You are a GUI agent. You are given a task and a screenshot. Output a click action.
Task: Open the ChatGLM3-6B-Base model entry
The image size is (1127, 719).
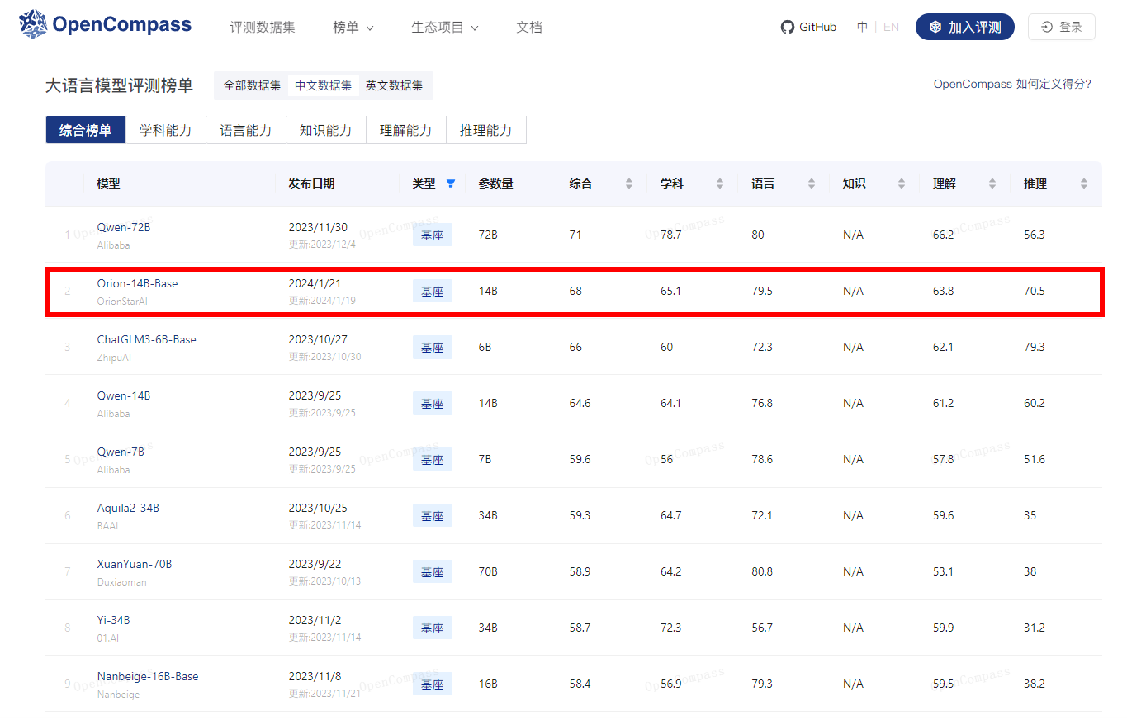(x=147, y=339)
